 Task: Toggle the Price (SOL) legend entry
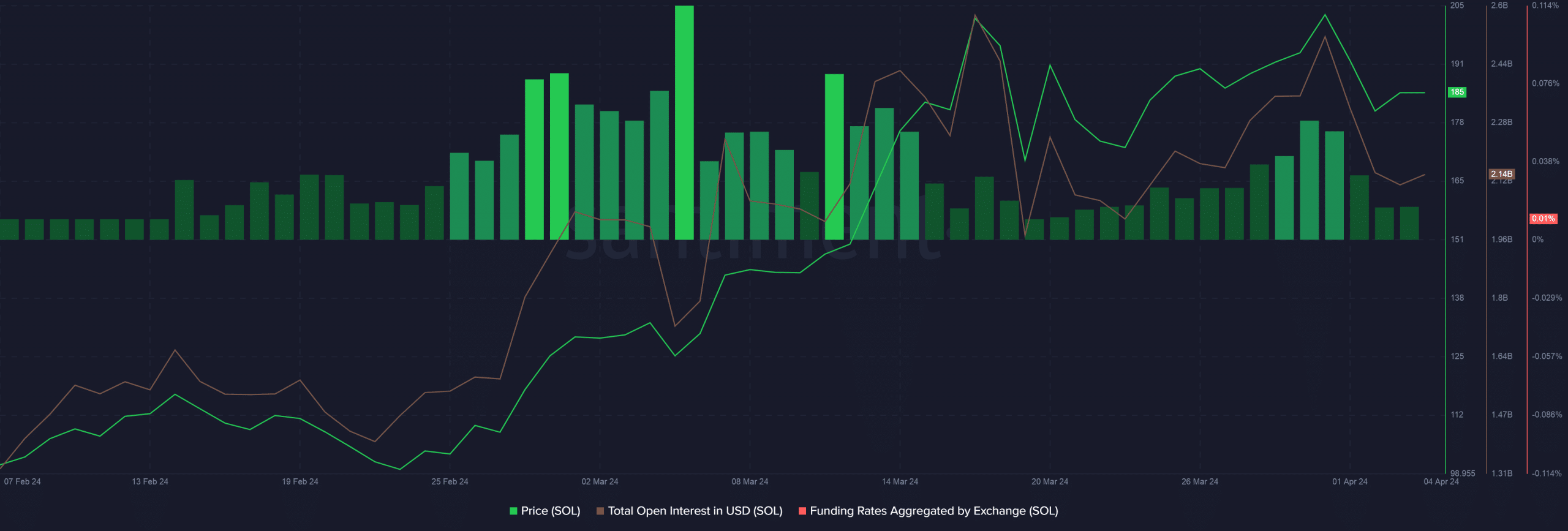click(545, 511)
